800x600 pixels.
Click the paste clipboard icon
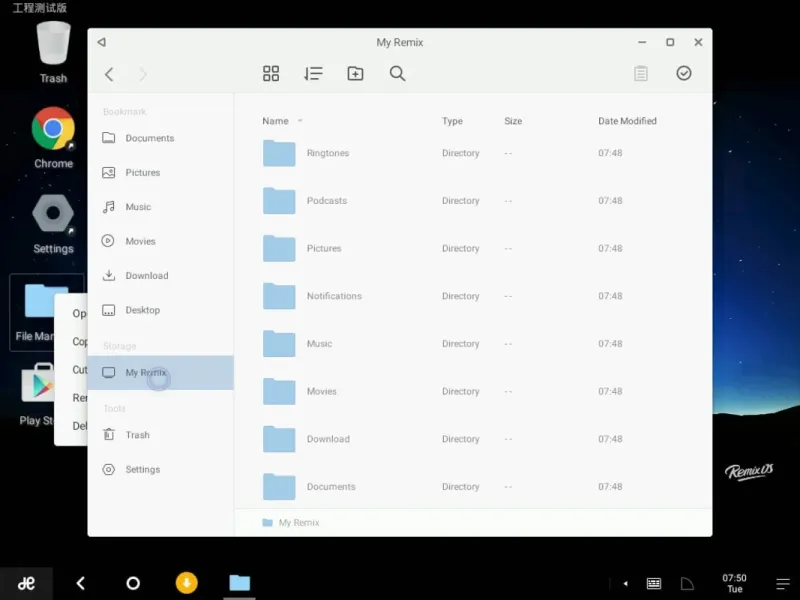click(641, 74)
